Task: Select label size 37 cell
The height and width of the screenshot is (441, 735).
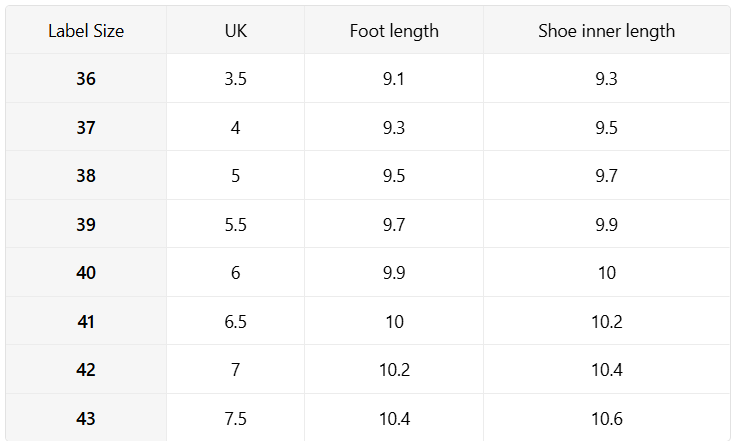Action: coord(86,127)
